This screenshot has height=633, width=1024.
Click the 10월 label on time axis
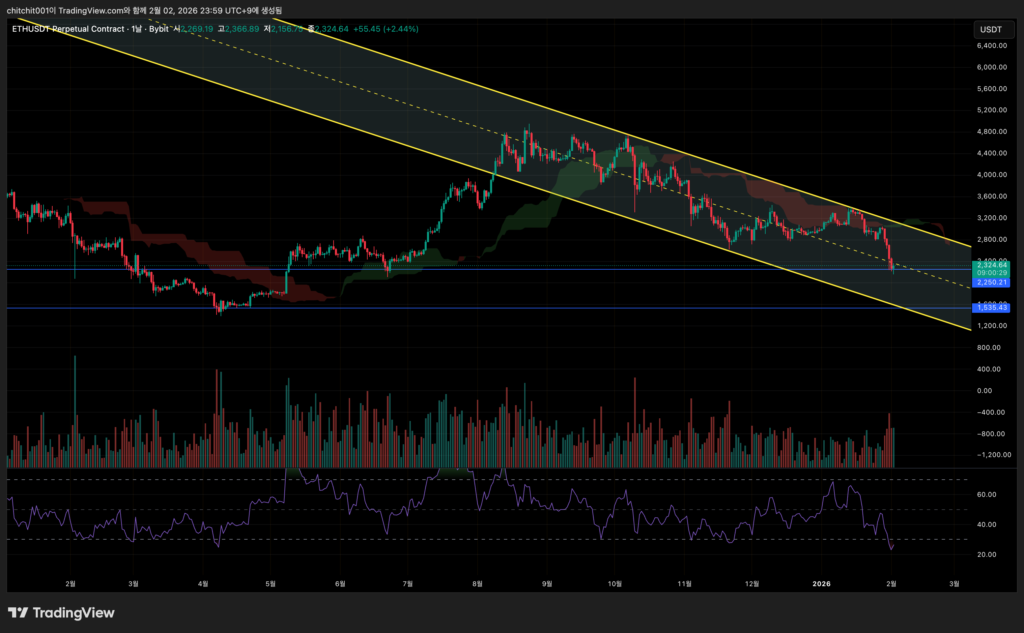pyautogui.click(x=615, y=582)
